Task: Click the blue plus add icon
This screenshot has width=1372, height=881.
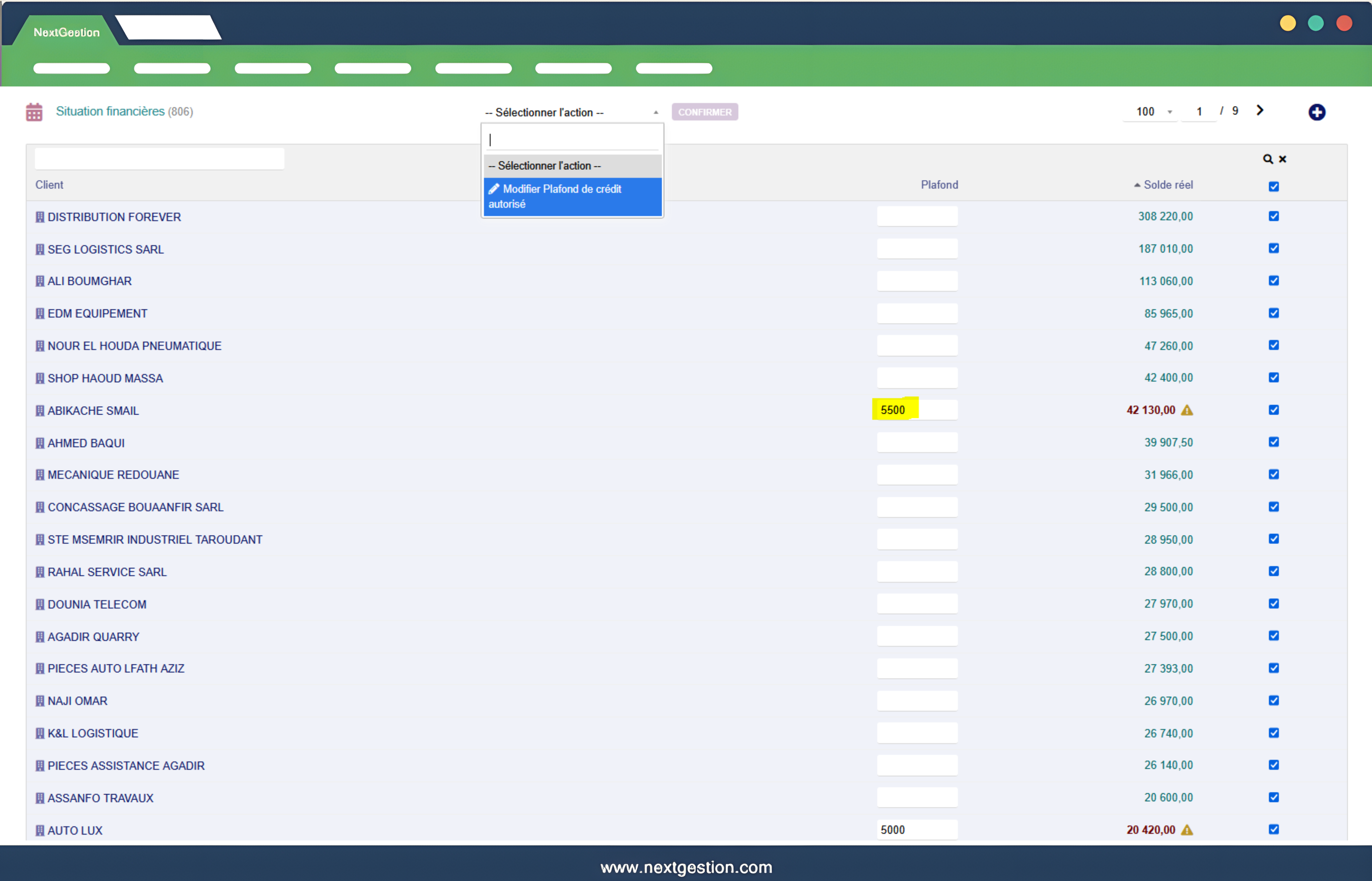Action: click(x=1316, y=112)
